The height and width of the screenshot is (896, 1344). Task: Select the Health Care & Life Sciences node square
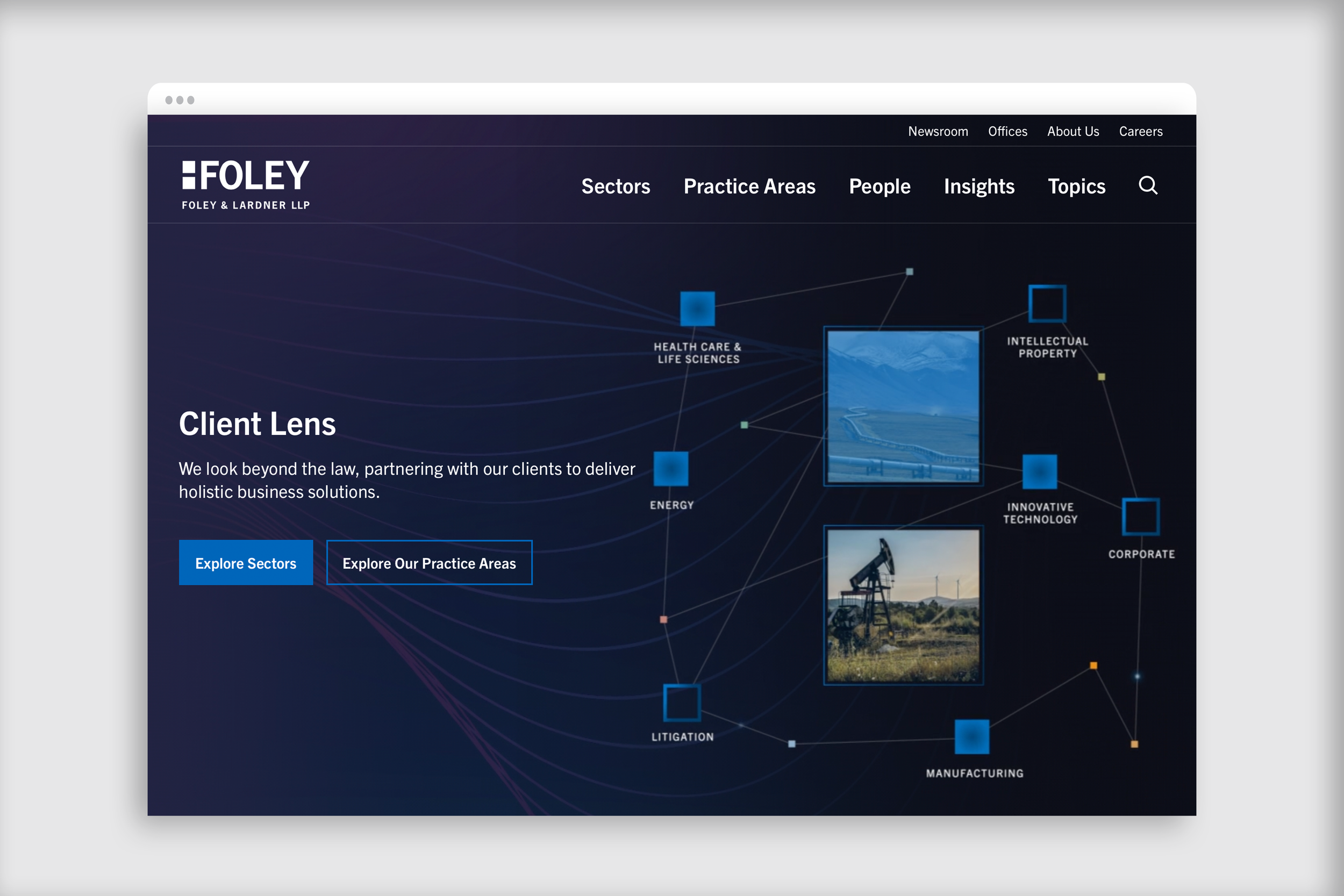click(697, 309)
